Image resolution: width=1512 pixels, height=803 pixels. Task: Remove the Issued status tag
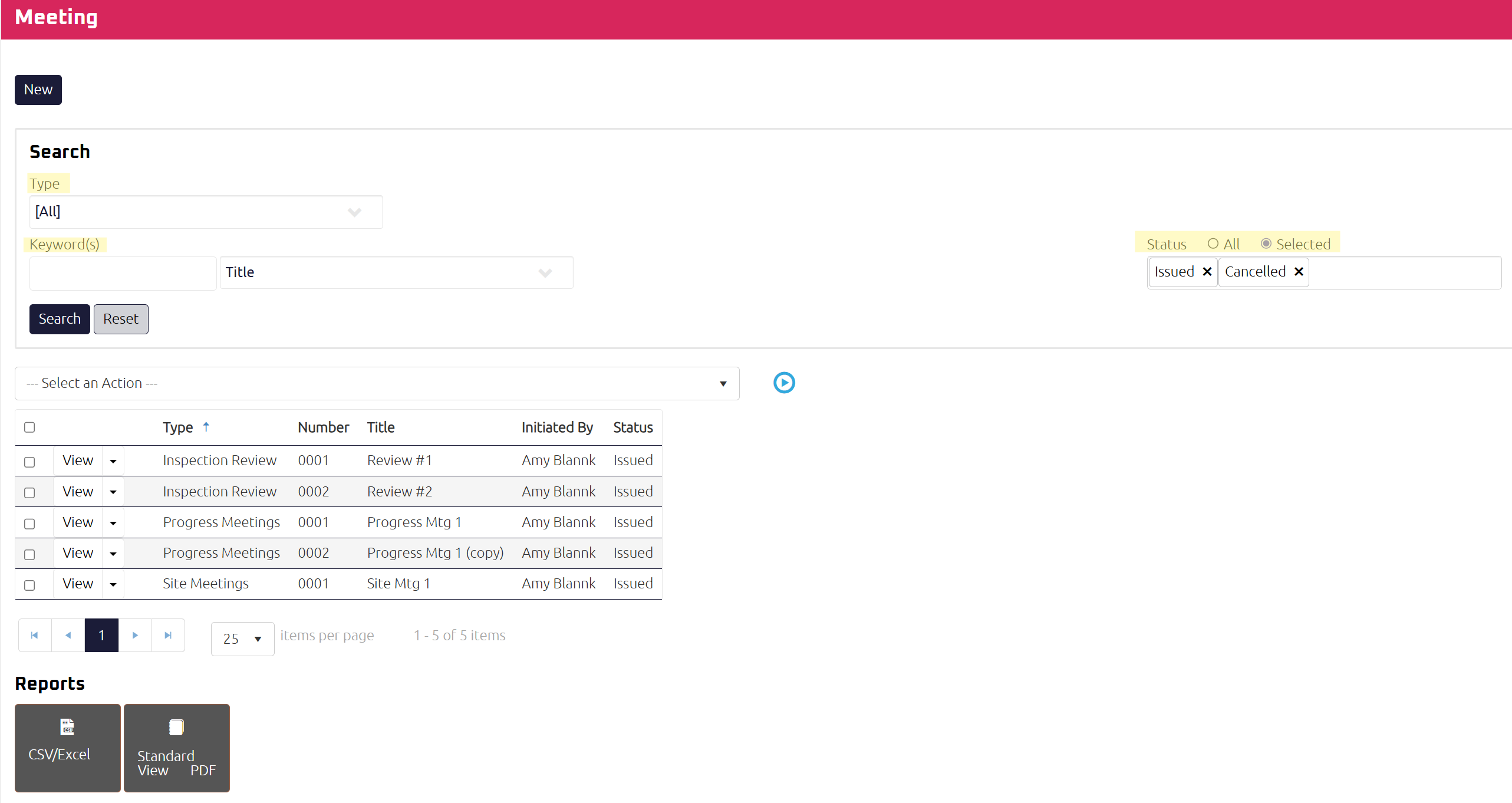tap(1207, 272)
